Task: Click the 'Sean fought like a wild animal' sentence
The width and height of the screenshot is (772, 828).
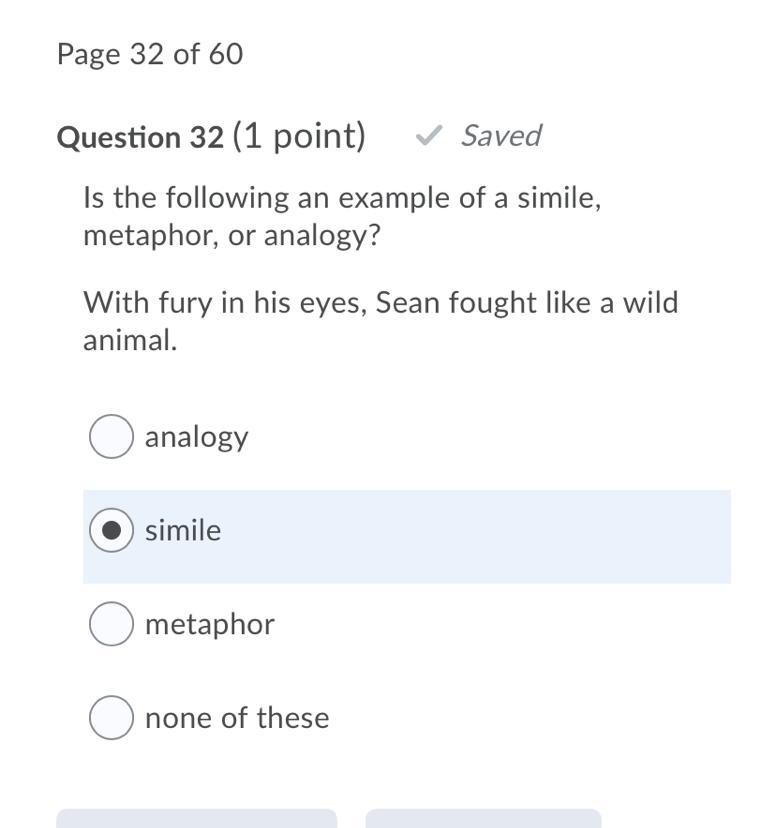Action: [x=380, y=321]
